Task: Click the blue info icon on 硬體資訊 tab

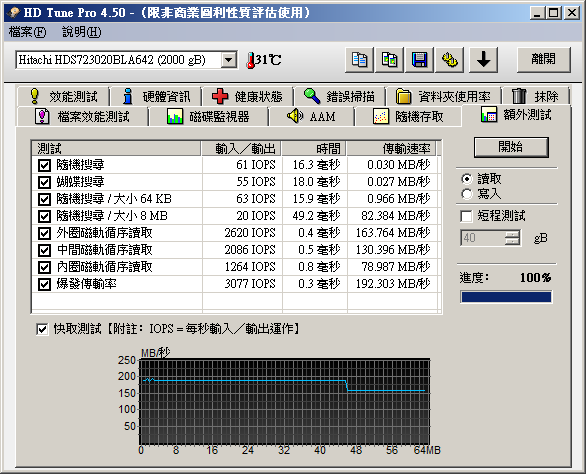Action: tap(128, 96)
